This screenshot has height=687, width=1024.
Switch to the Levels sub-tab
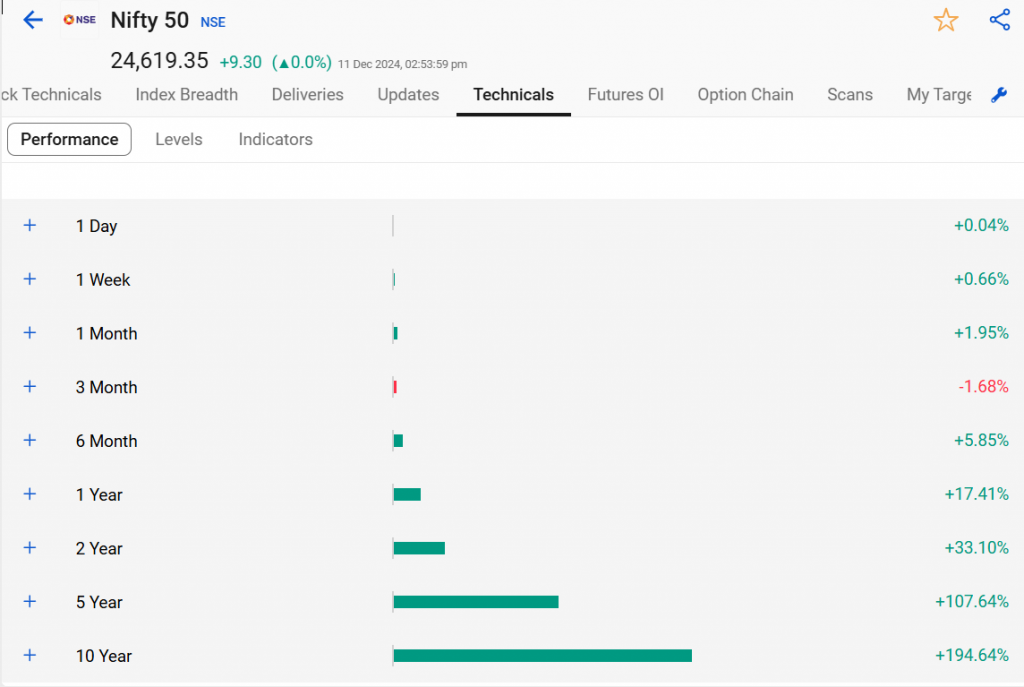coord(179,139)
